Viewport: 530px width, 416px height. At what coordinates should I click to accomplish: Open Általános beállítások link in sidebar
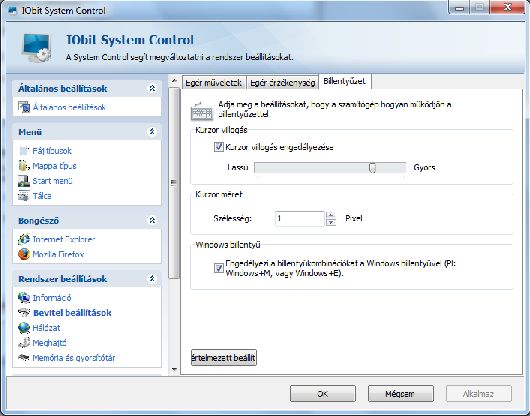pyautogui.click(x=69, y=107)
